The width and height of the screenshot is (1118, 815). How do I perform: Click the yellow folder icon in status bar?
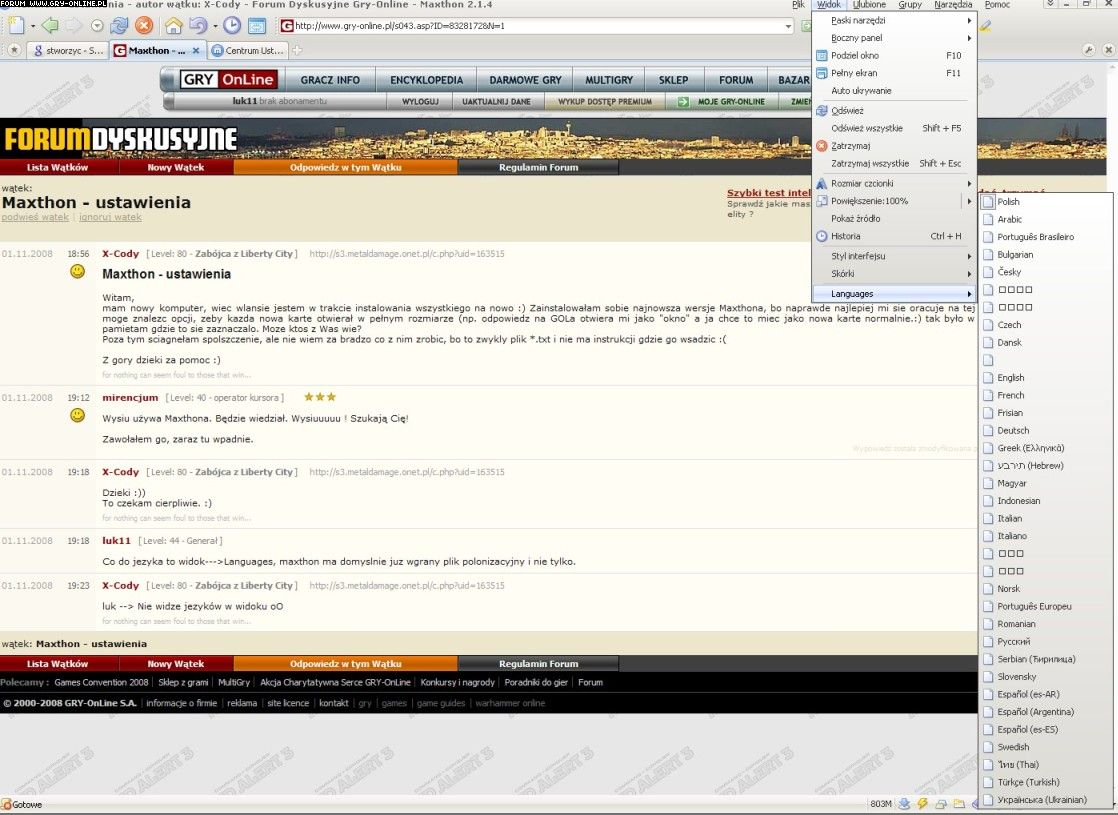pyautogui.click(x=959, y=804)
